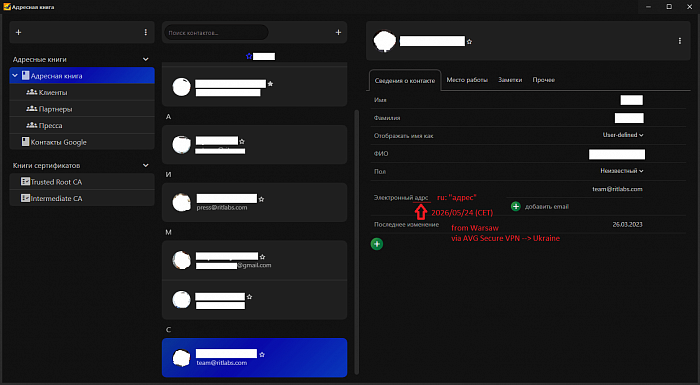The image size is (700, 385).
Task: Open the Intermediate CA book
Action: pyautogui.click(x=82, y=198)
